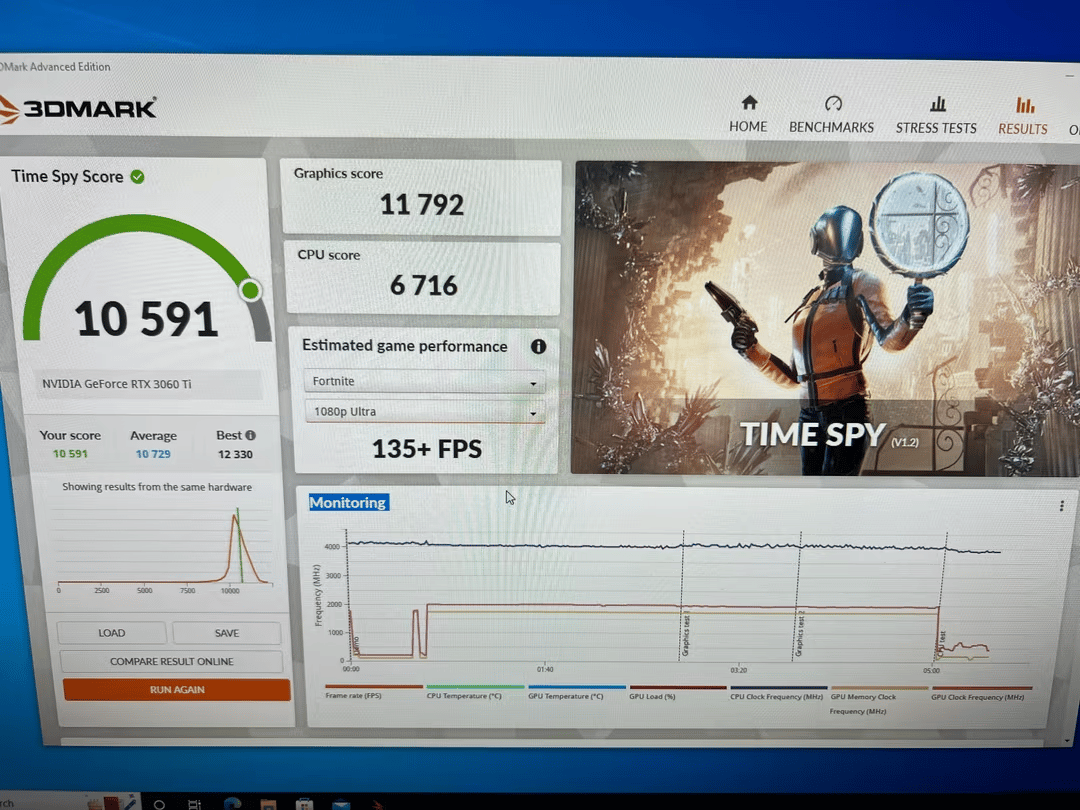Click the score distribution chart

point(164,550)
